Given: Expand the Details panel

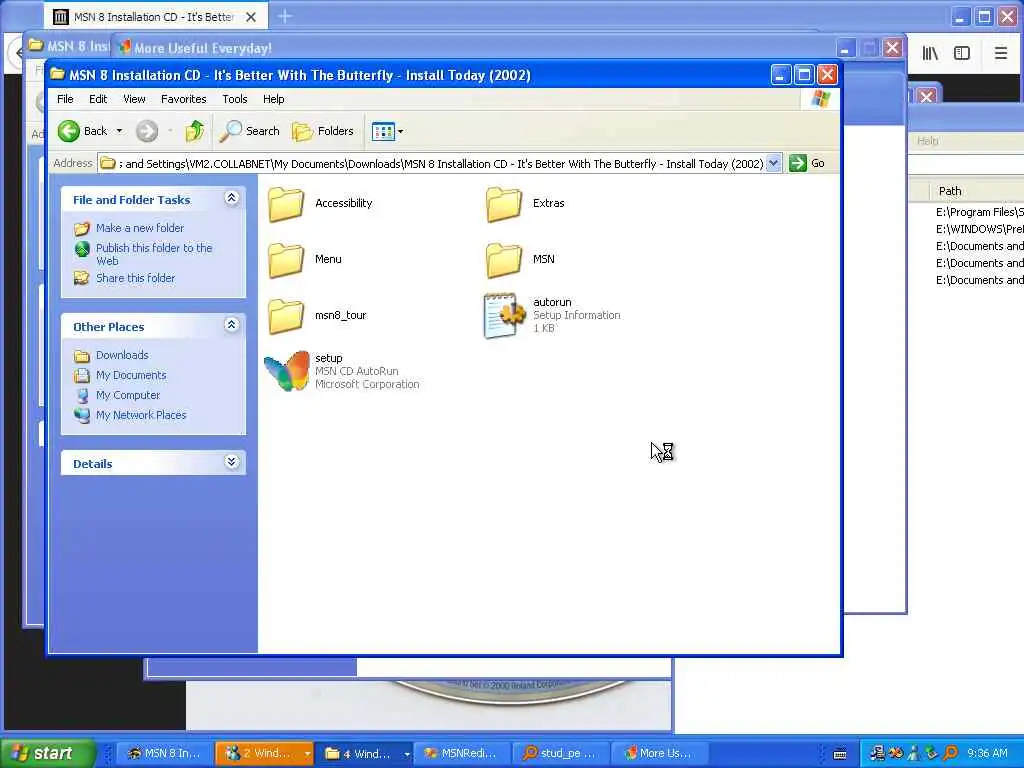Looking at the screenshot, I should coord(231,462).
